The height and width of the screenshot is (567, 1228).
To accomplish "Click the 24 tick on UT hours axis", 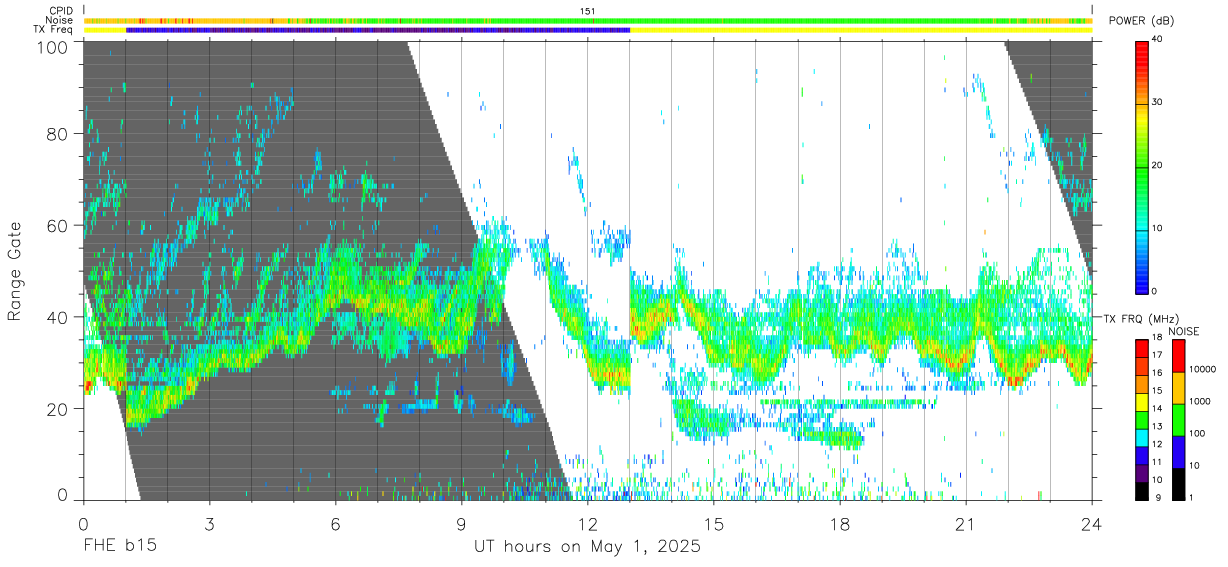I will [1091, 523].
